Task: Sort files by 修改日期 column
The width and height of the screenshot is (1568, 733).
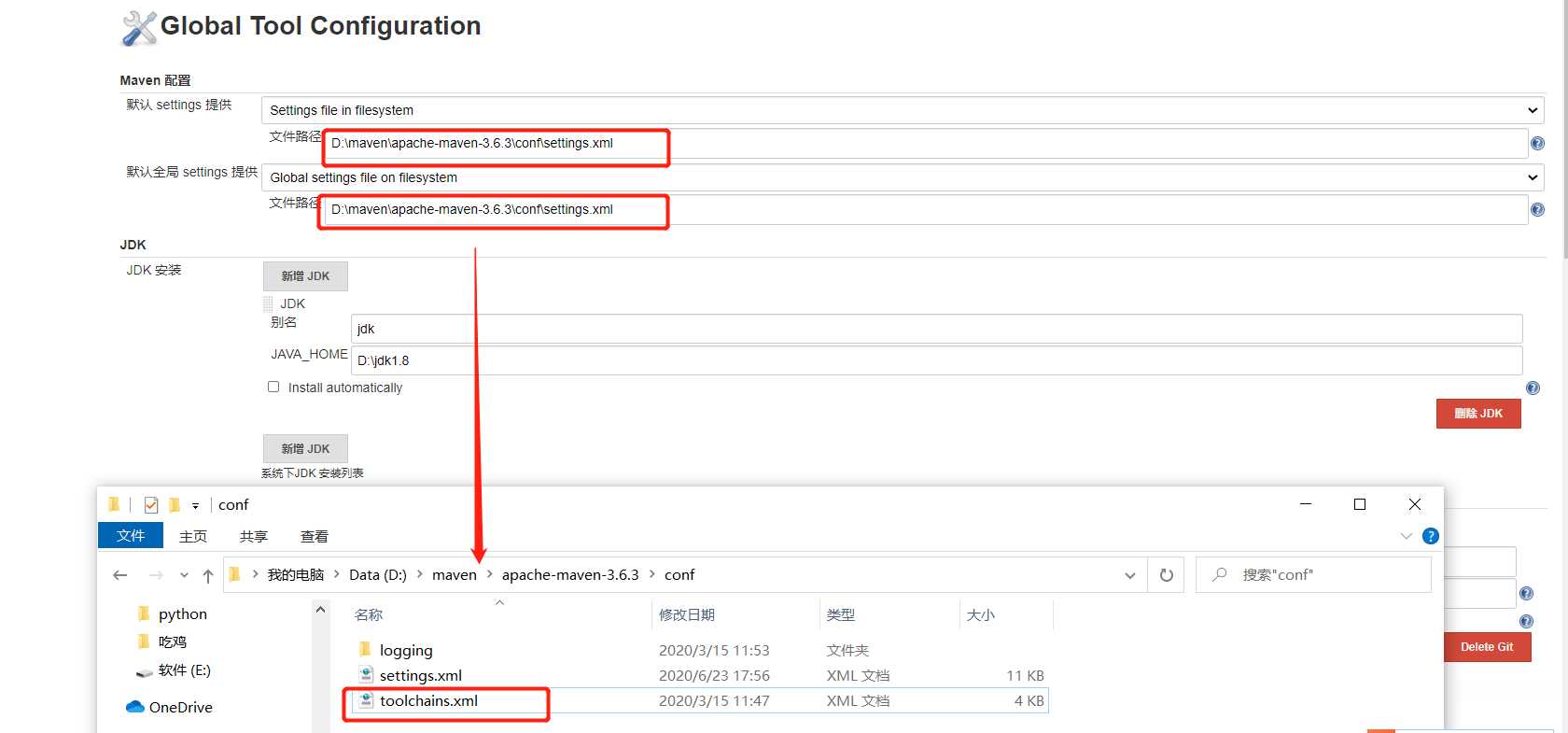Action: coord(687,615)
